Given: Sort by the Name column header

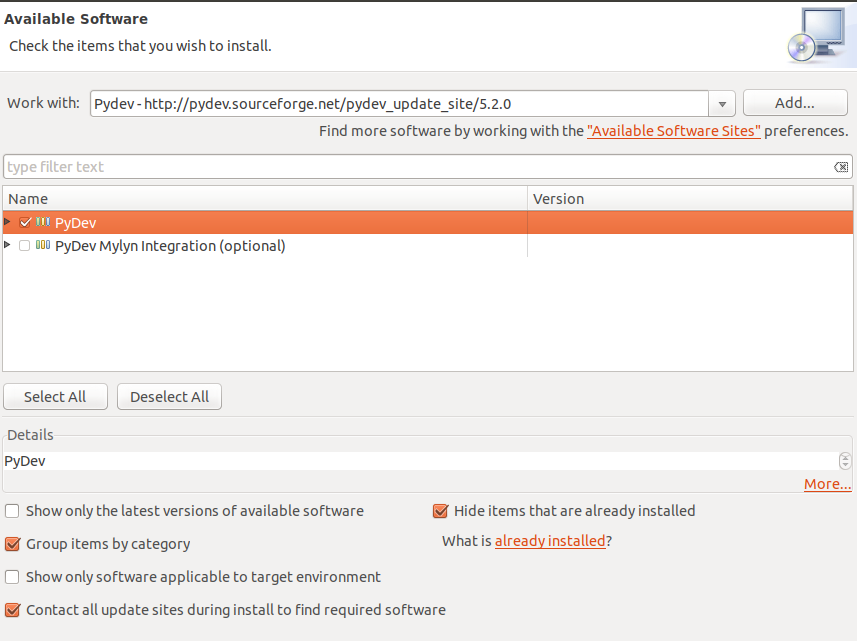Looking at the screenshot, I should tap(264, 199).
